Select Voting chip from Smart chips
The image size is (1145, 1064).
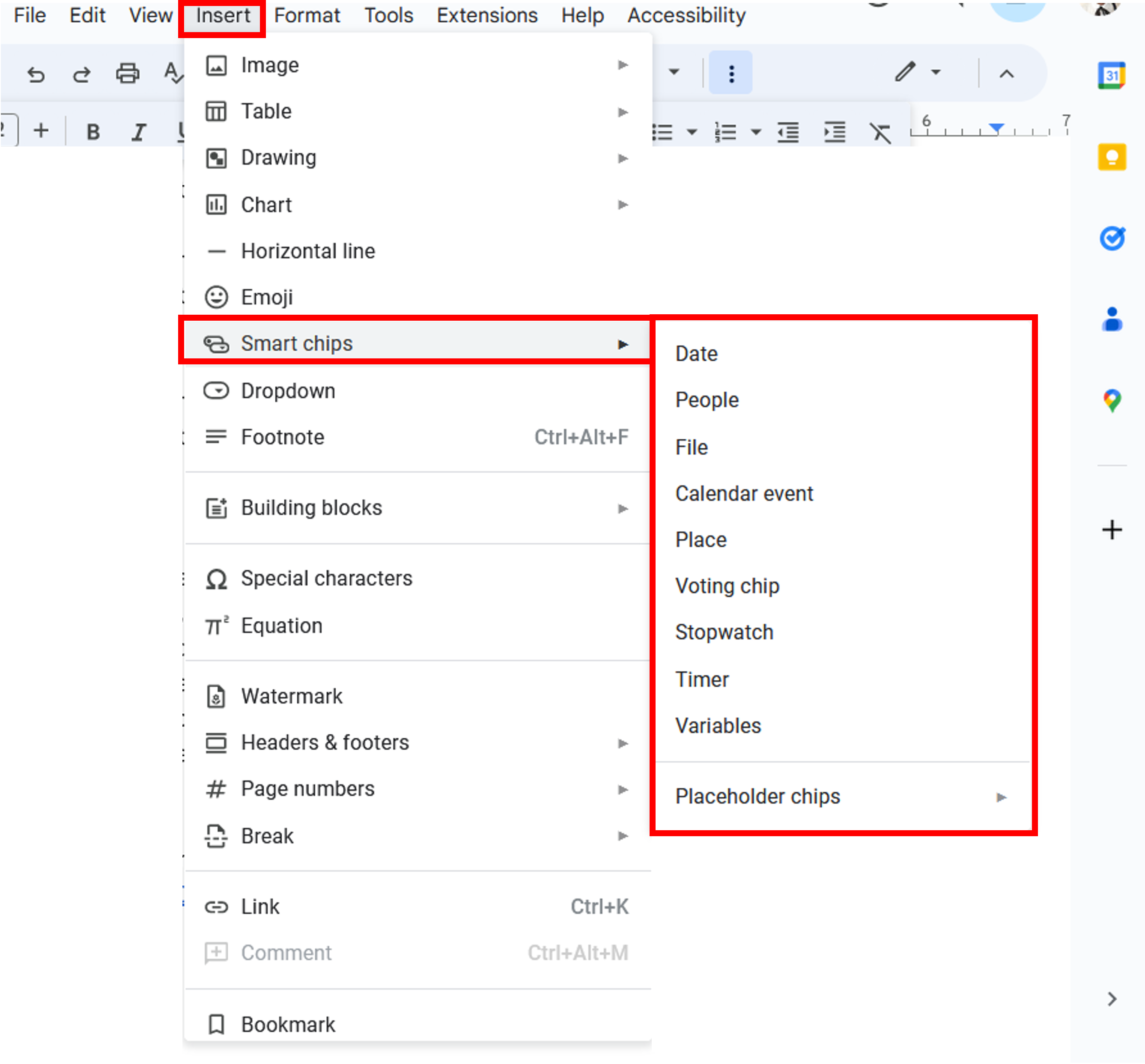click(x=727, y=586)
